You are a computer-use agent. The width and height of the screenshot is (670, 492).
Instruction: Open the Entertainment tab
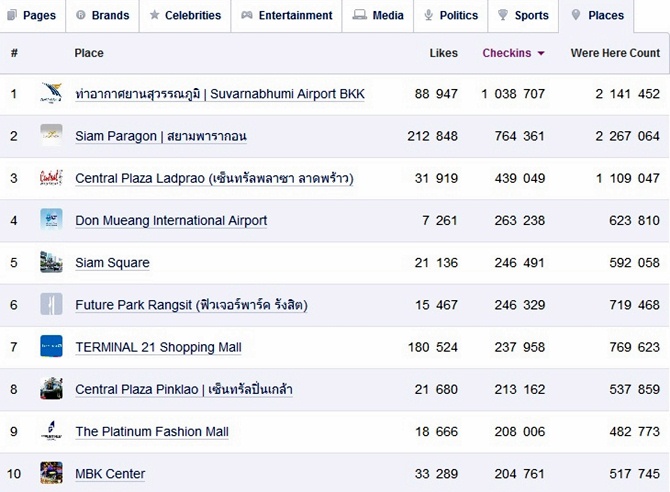coord(286,15)
